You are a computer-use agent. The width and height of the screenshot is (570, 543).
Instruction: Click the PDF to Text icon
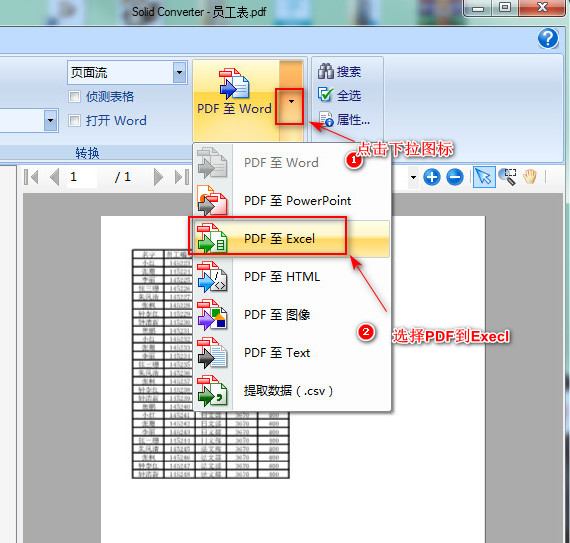coord(212,353)
